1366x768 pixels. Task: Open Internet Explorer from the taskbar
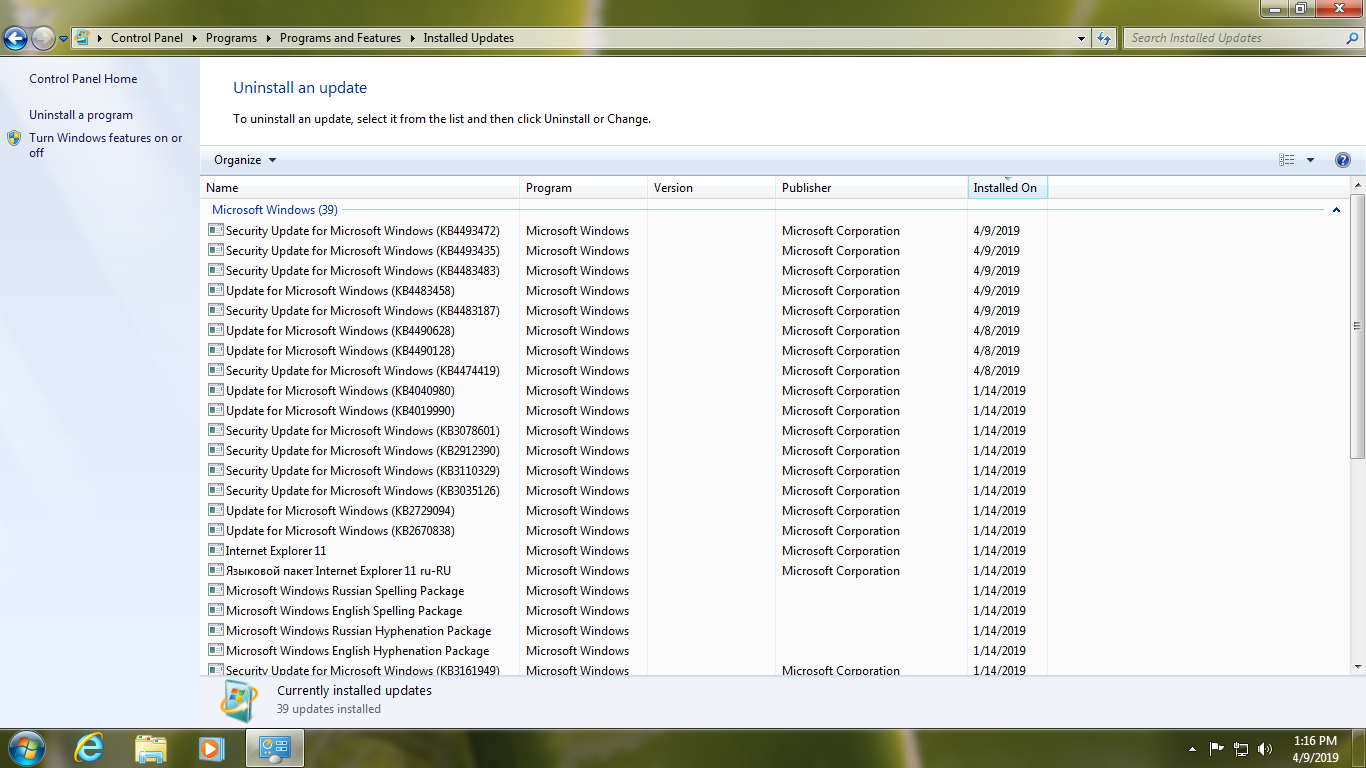(90, 748)
